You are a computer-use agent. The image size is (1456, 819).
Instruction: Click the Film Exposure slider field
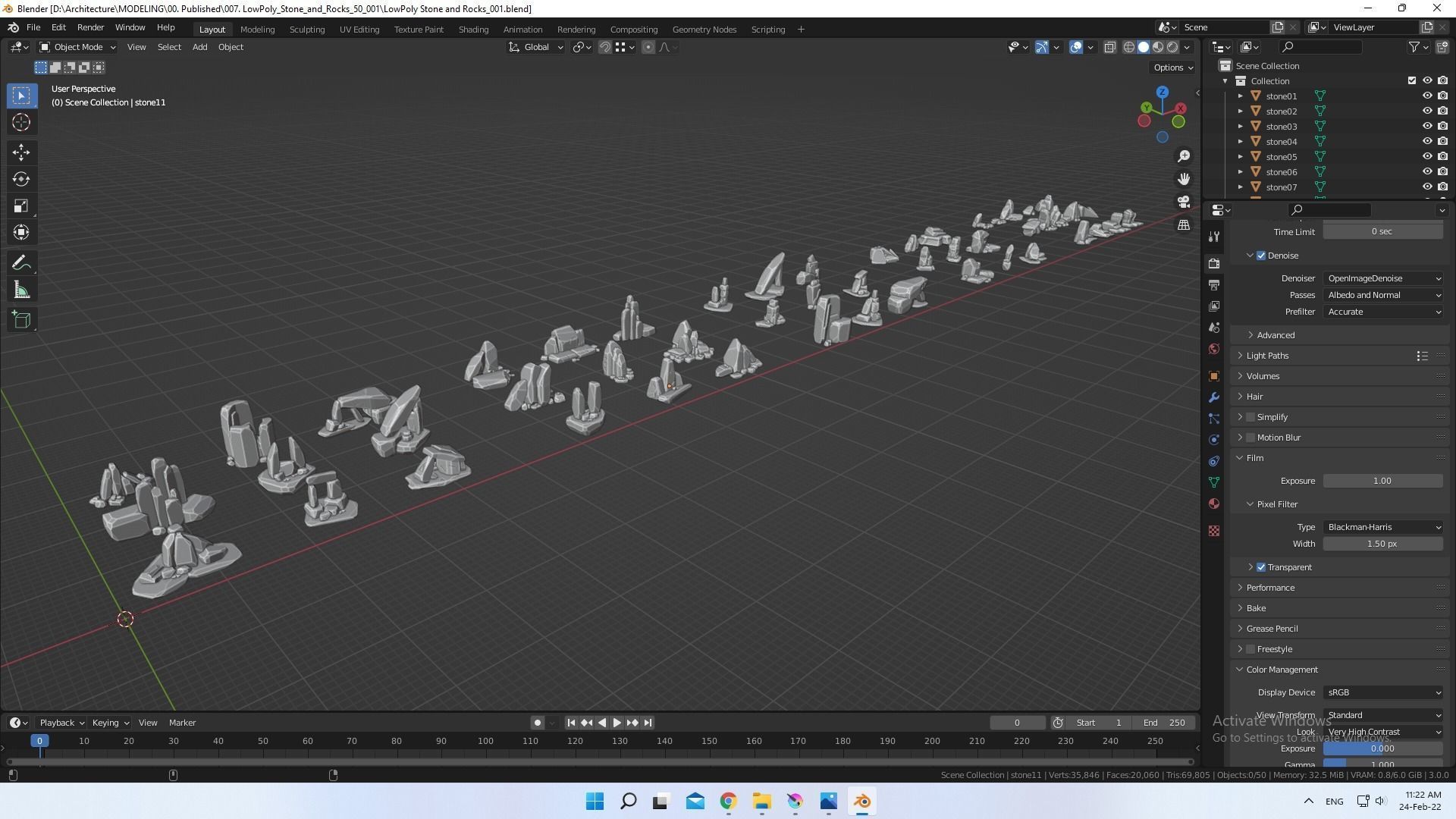coord(1382,481)
